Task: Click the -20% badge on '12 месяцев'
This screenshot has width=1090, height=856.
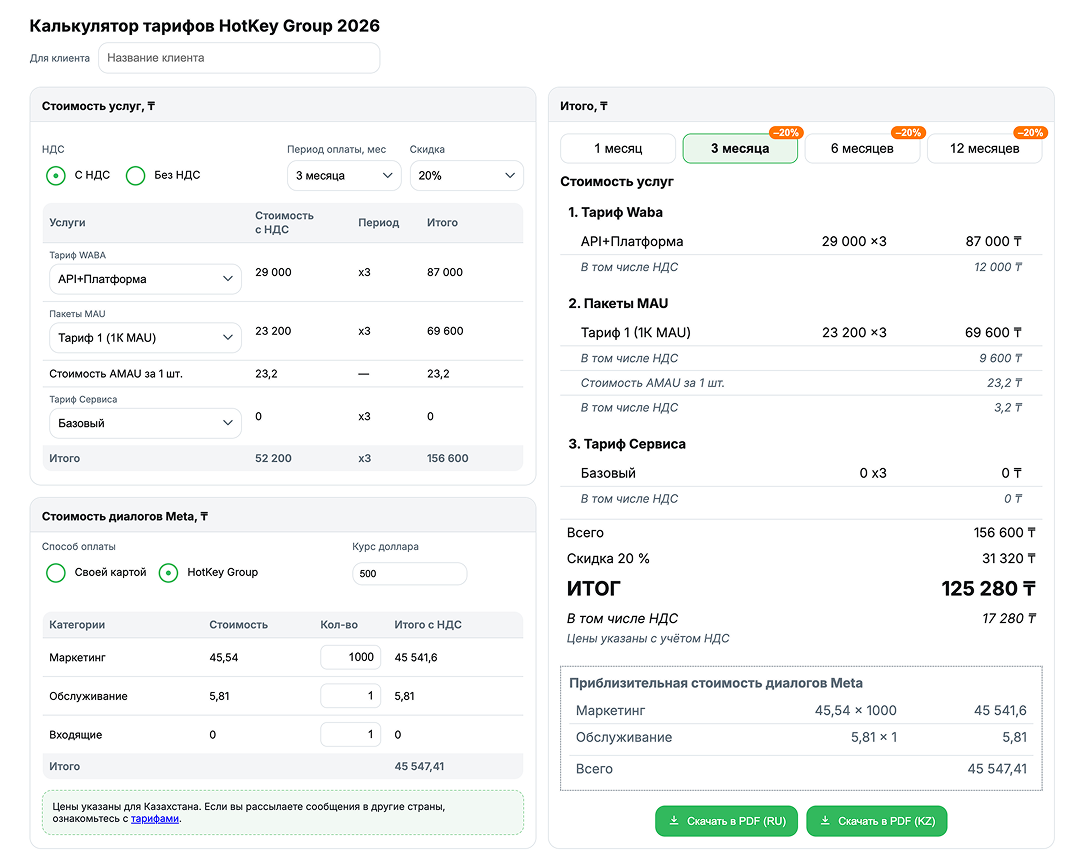Action: 1030,133
